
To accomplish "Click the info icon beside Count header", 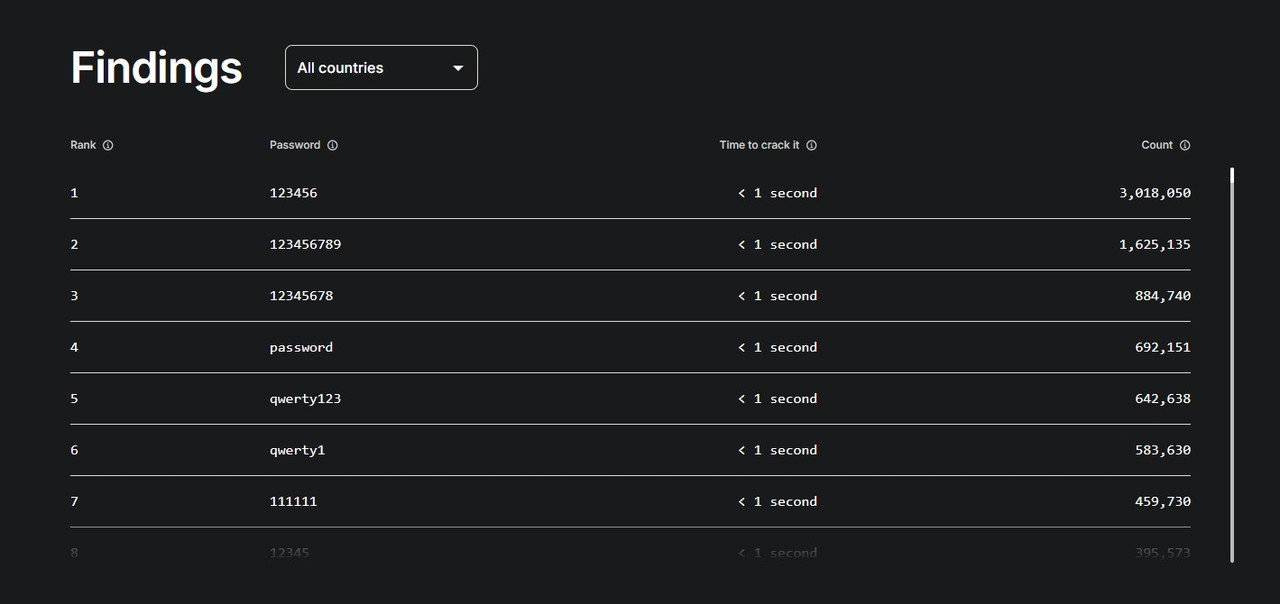I will pyautogui.click(x=1185, y=145).
